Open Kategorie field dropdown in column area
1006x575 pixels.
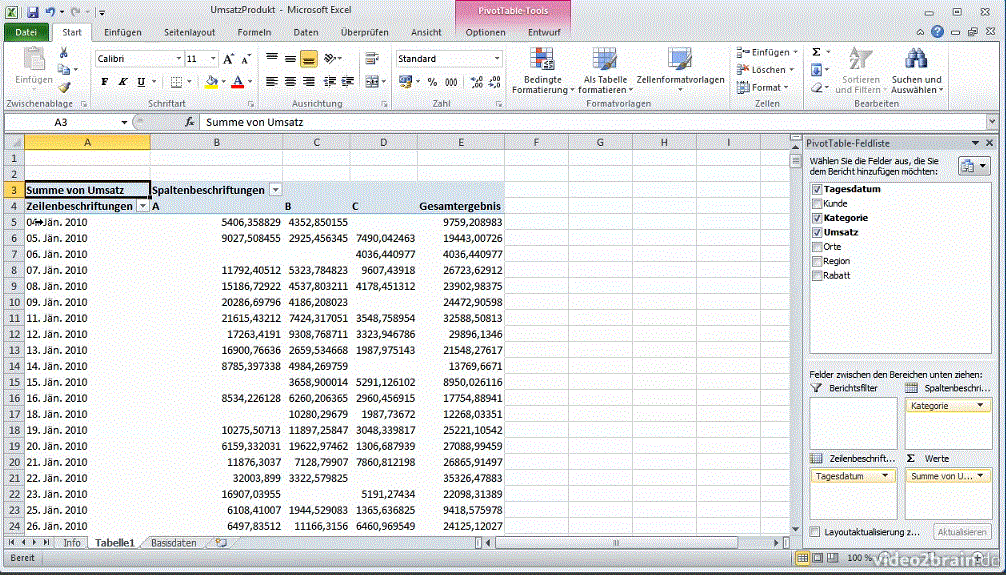point(980,406)
